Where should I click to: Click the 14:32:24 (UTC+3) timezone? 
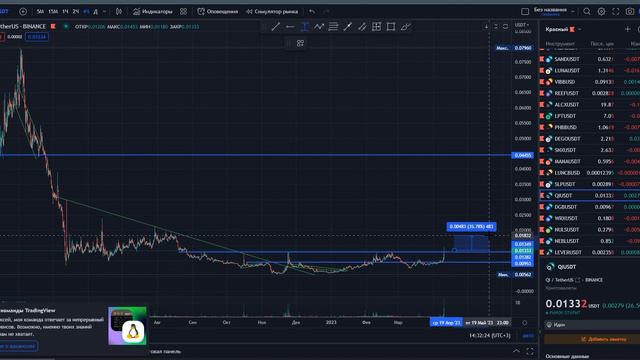click(x=489, y=336)
